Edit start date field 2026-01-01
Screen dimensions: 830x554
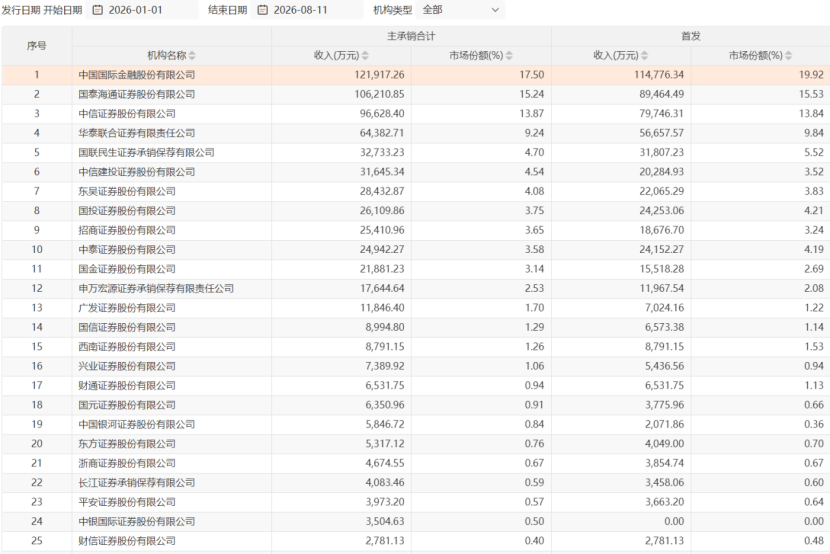(x=142, y=10)
